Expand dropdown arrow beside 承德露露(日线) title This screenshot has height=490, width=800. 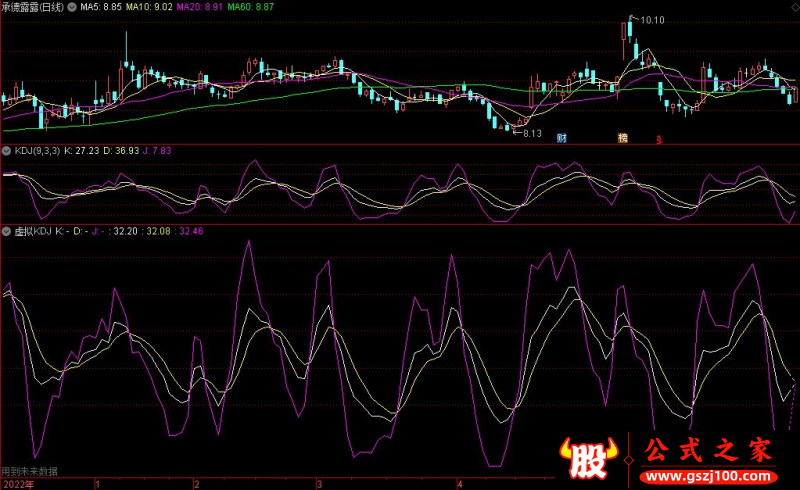point(71,6)
